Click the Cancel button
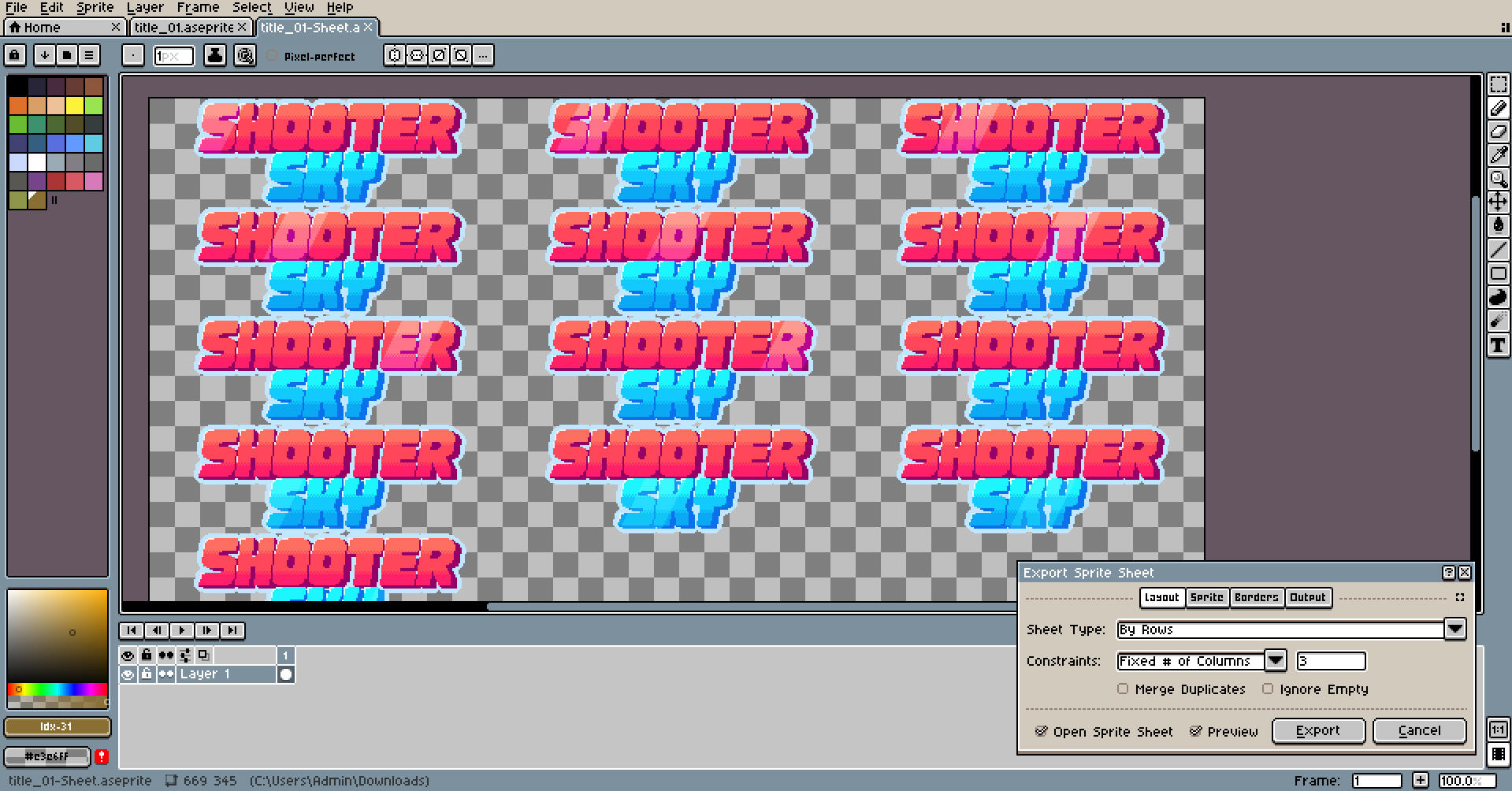This screenshot has width=1512, height=791. tap(1419, 731)
